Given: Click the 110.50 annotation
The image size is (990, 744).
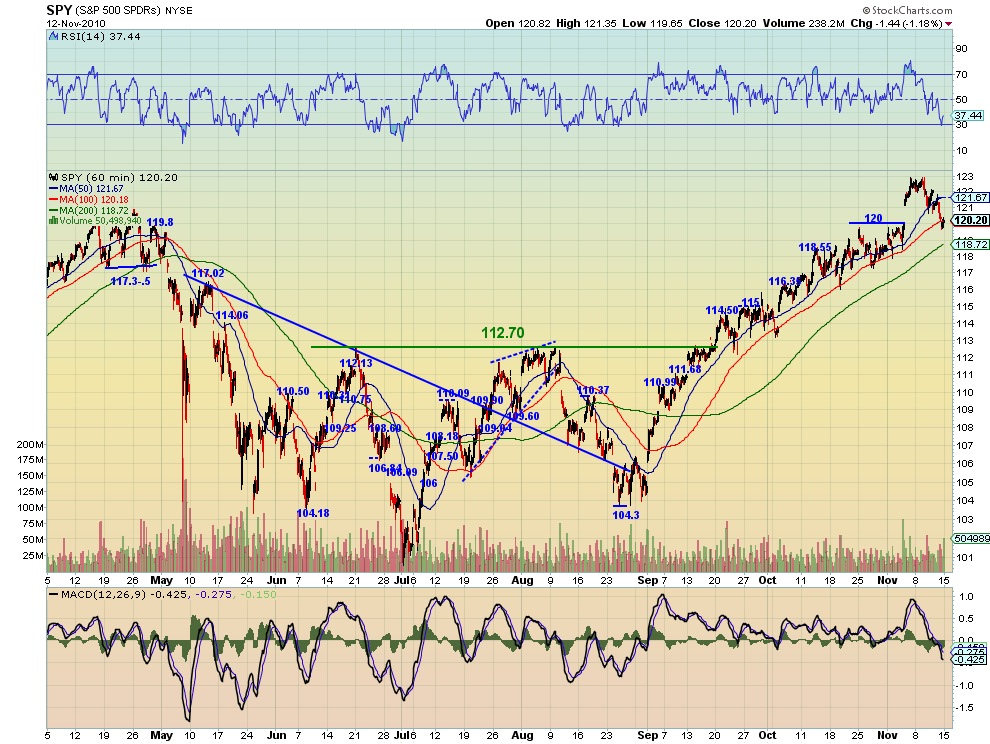Looking at the screenshot, I should [x=293, y=392].
